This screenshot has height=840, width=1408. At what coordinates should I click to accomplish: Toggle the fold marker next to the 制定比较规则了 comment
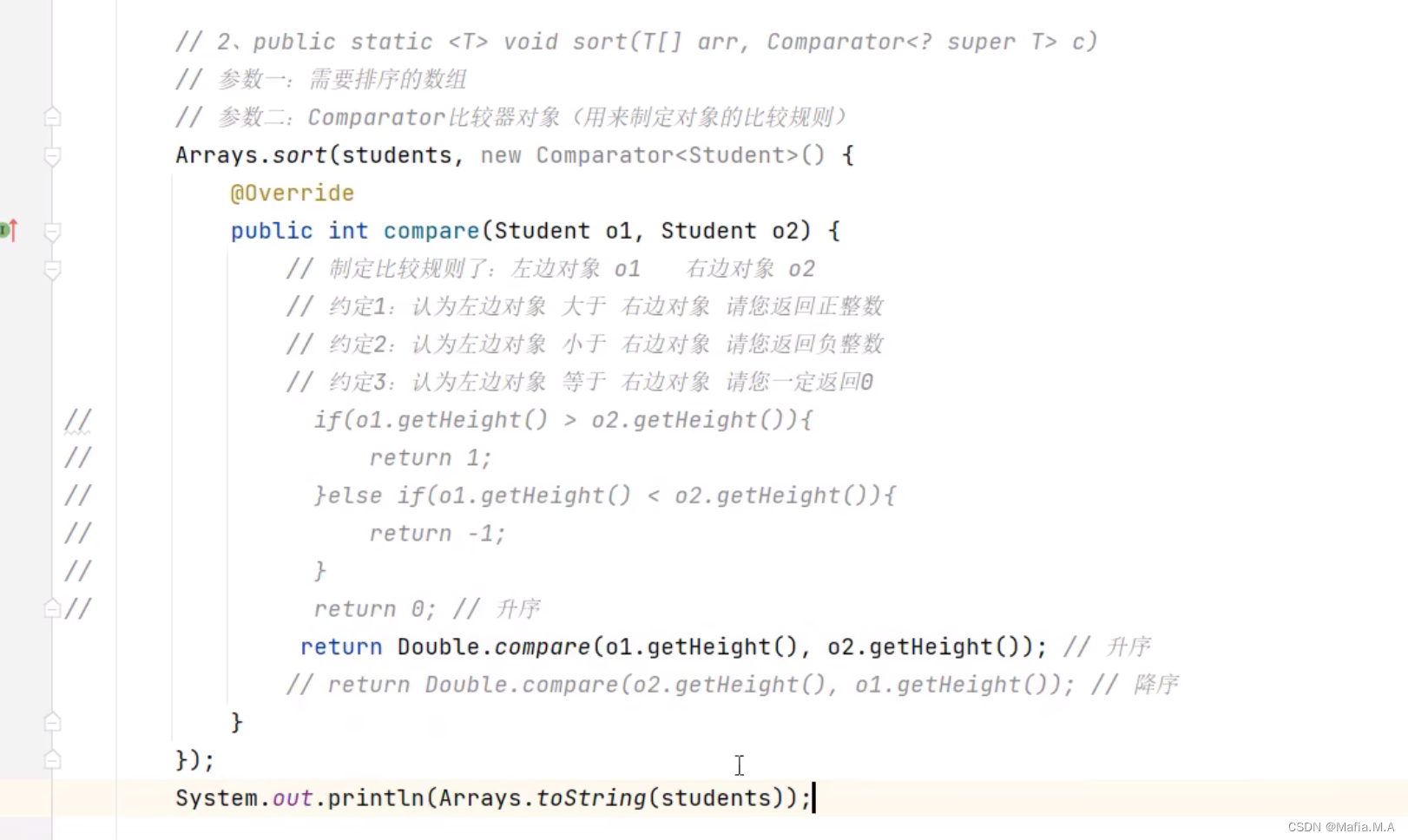coord(52,270)
